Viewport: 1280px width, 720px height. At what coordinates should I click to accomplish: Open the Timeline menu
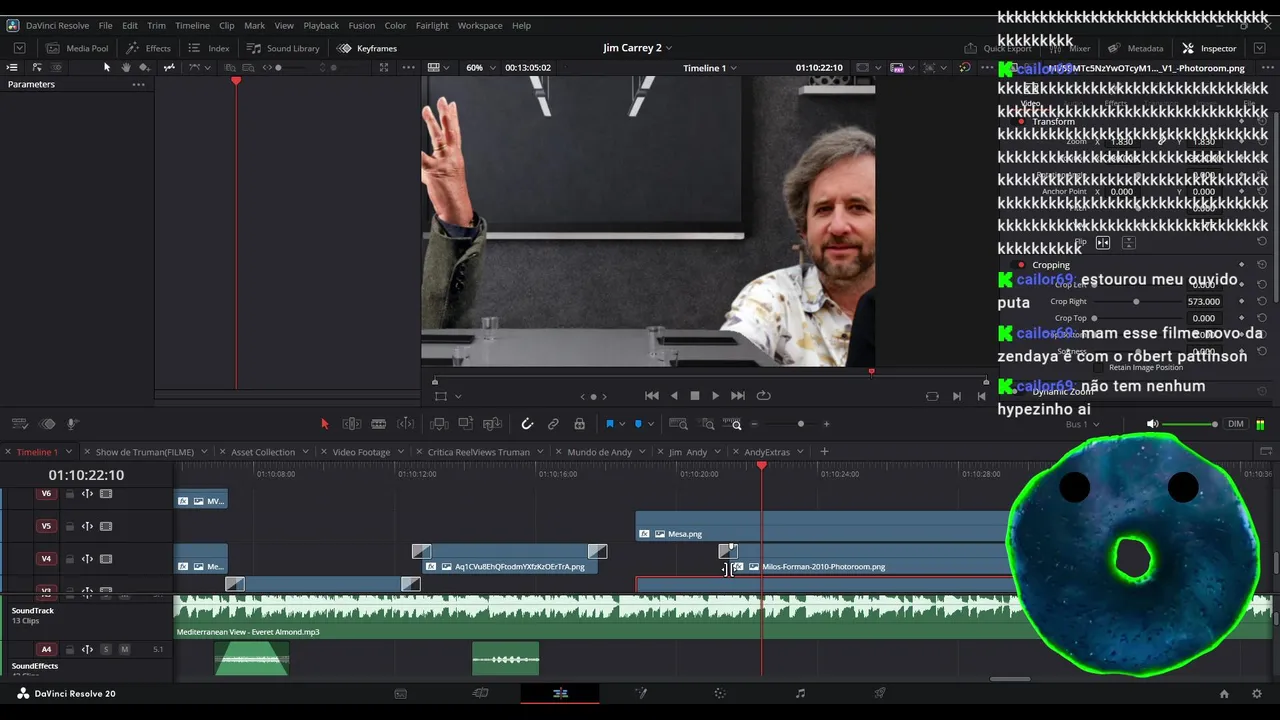click(192, 25)
